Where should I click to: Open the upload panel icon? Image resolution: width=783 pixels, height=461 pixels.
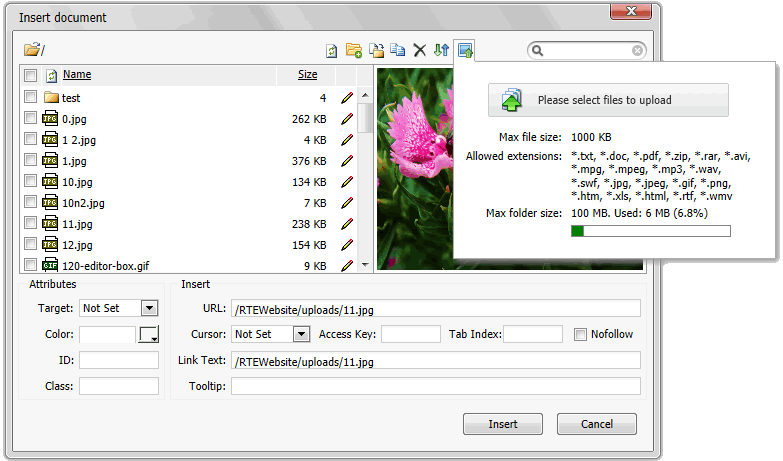pos(465,50)
